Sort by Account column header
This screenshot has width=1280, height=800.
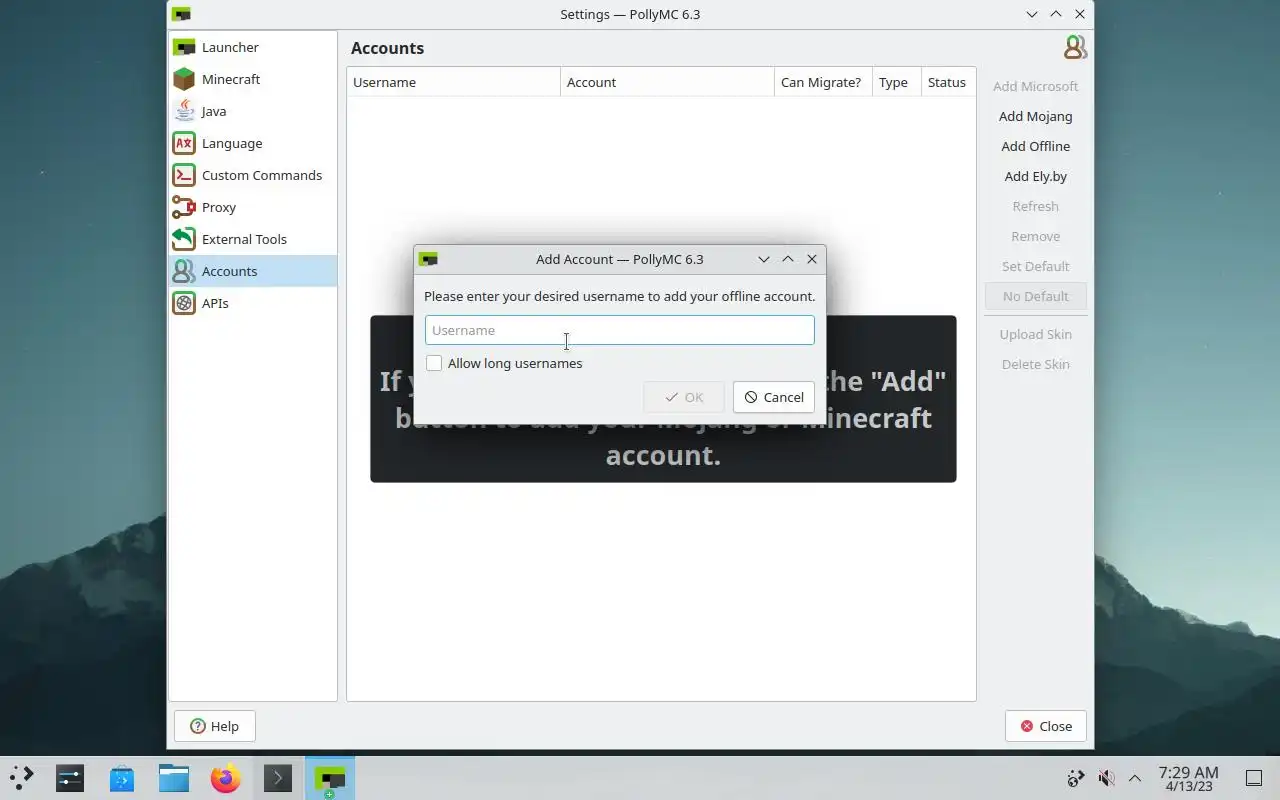pos(667,82)
